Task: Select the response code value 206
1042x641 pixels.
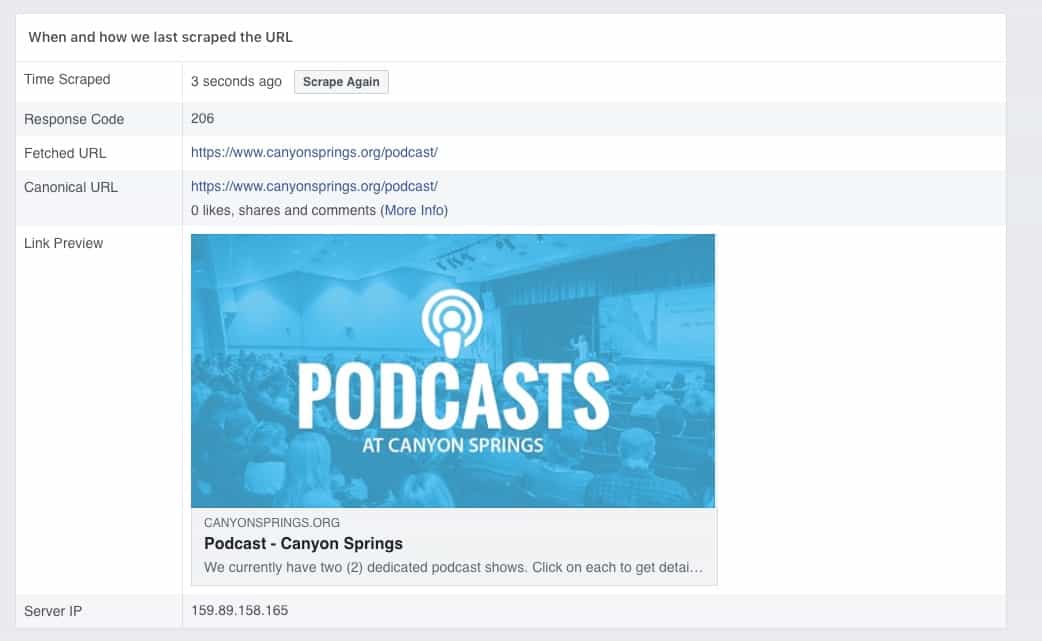Action: pyautogui.click(x=202, y=118)
